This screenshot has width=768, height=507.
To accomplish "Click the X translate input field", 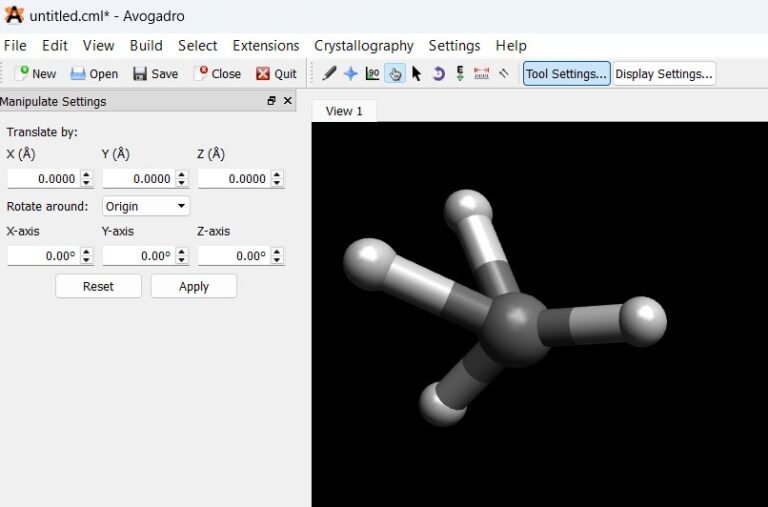I will [x=43, y=178].
